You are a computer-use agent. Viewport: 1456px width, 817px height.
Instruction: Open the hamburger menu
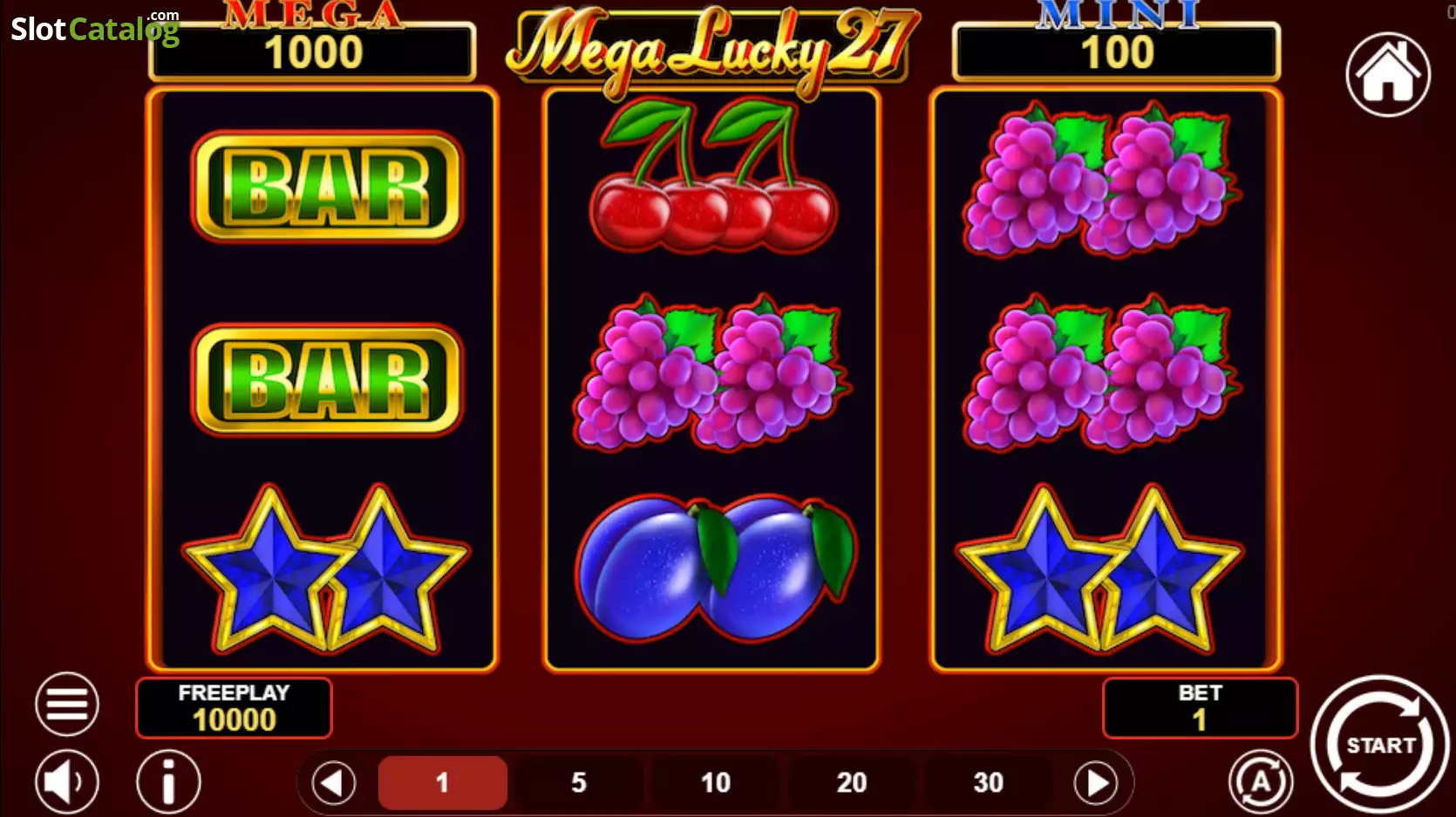point(67,704)
